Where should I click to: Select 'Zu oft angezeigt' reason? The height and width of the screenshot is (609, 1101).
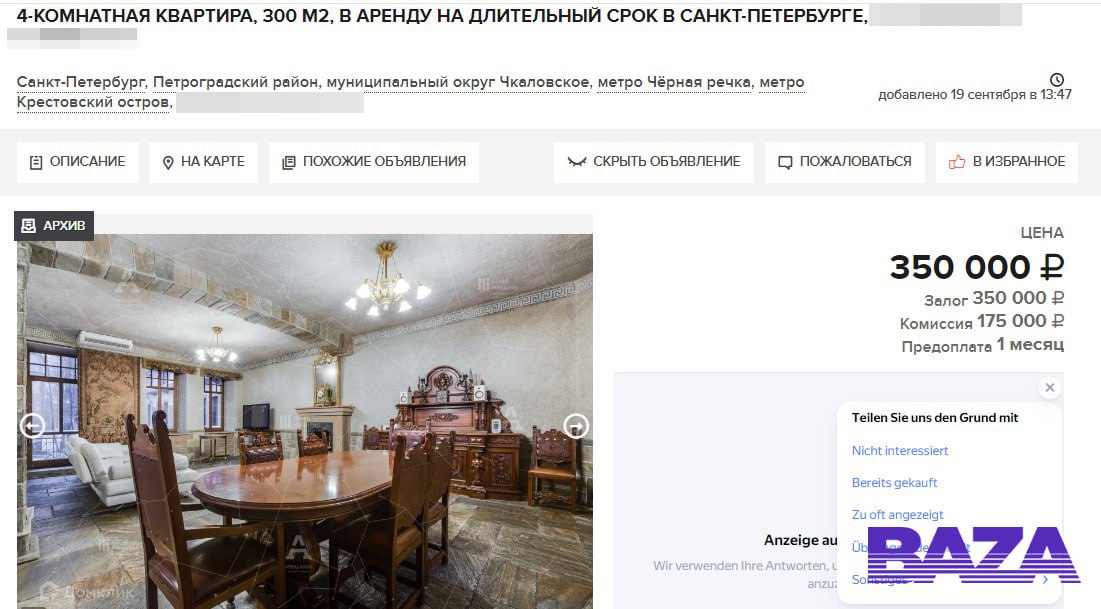897,515
